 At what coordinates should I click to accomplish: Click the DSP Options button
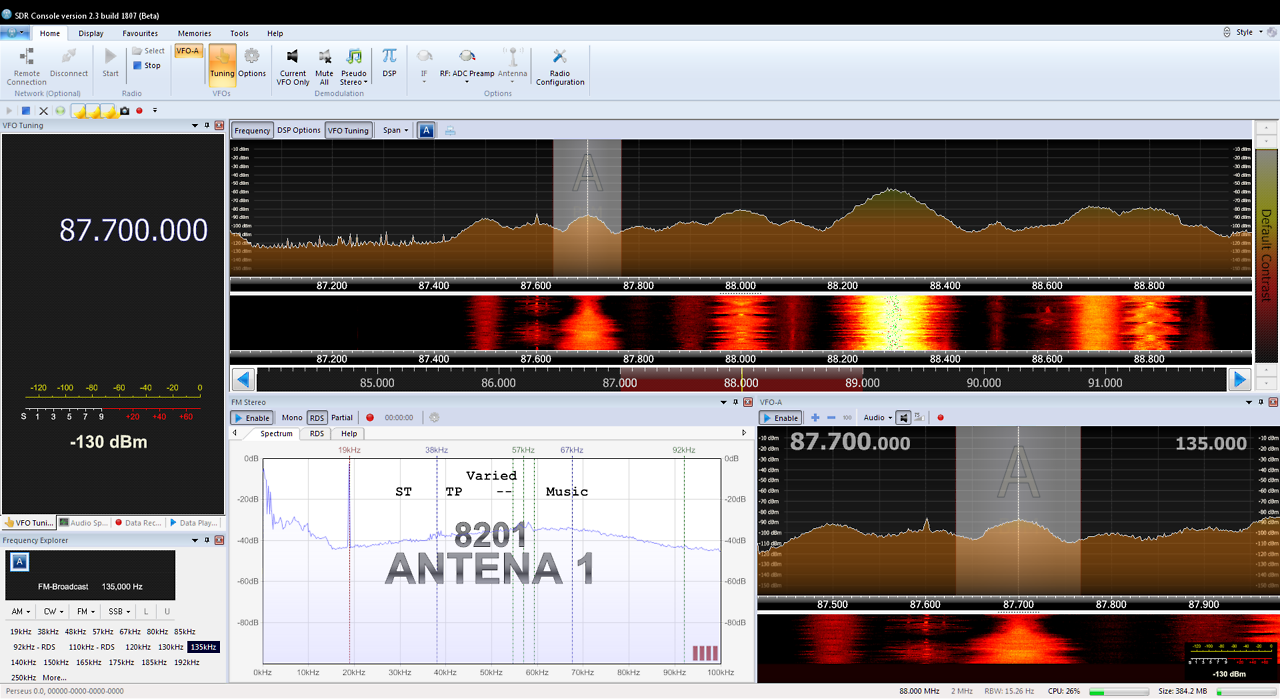[299, 130]
